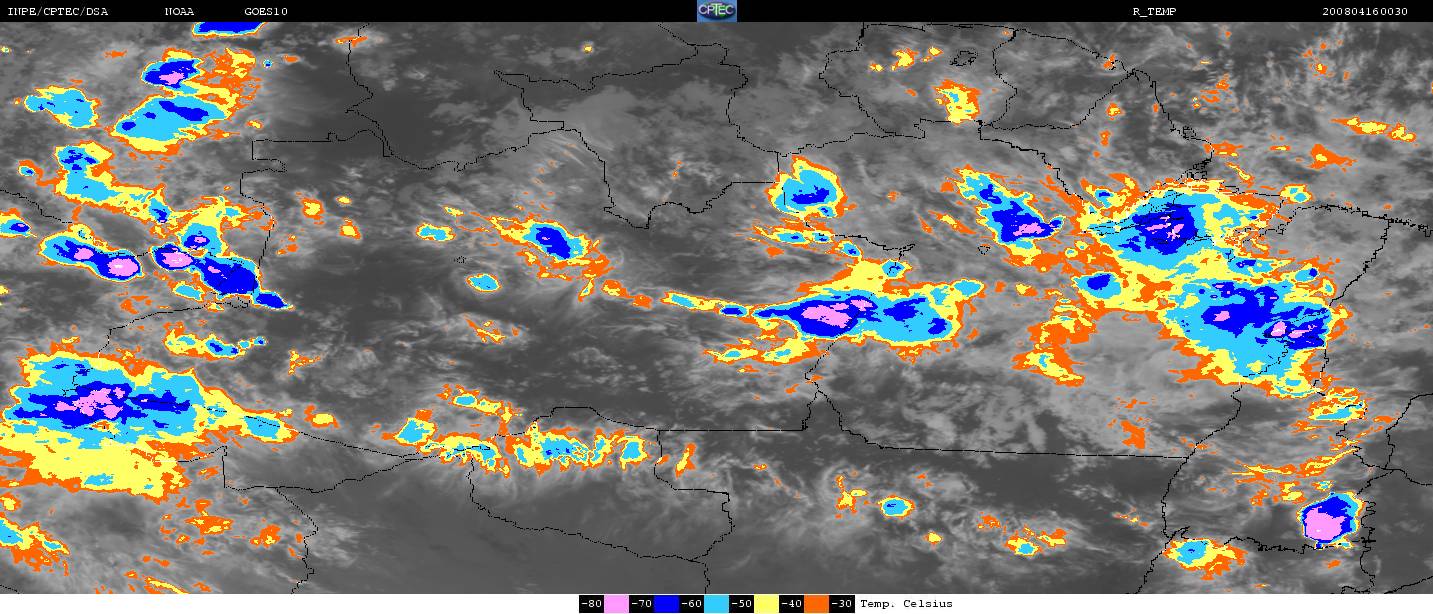
Task: Click the Temp. Celsius legend caption
Action: (906, 603)
